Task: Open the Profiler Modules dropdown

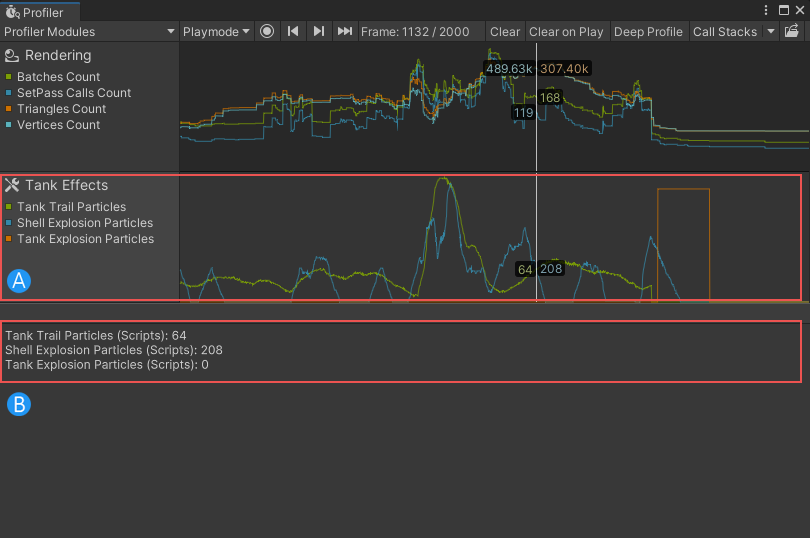Action: (89, 31)
